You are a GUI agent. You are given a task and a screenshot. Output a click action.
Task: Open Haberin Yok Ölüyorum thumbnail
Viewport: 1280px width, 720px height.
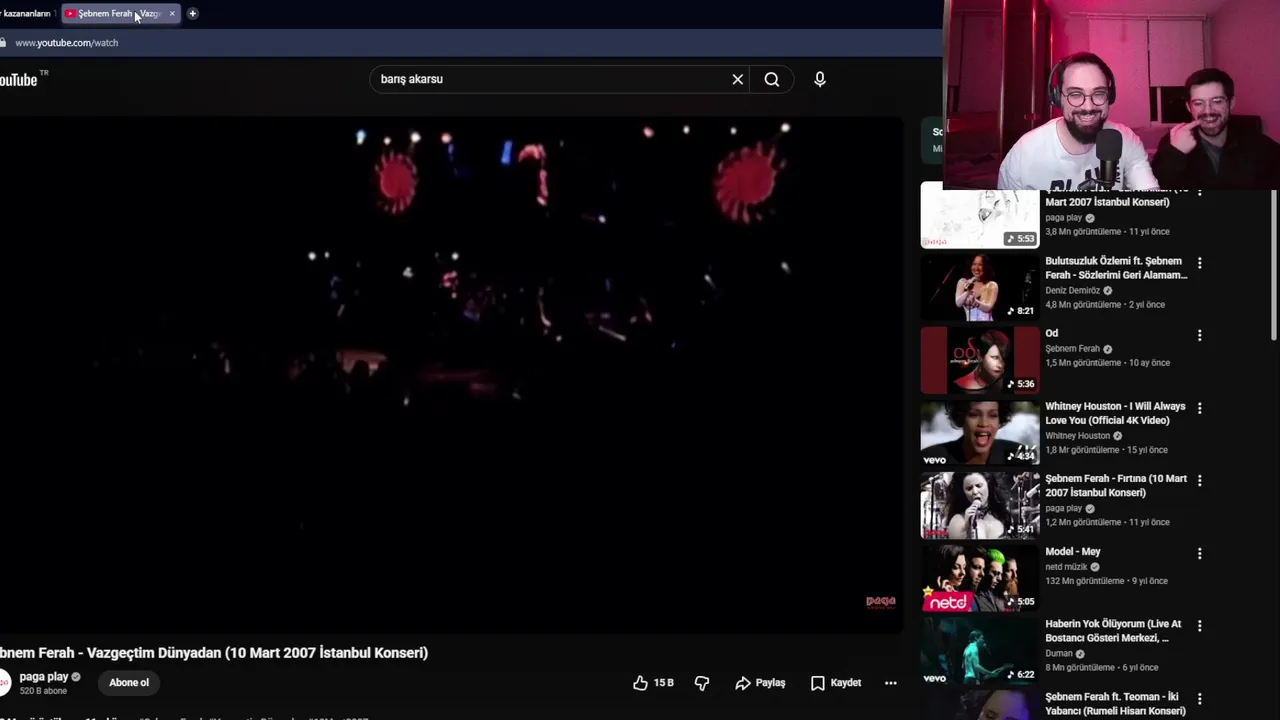coord(980,651)
